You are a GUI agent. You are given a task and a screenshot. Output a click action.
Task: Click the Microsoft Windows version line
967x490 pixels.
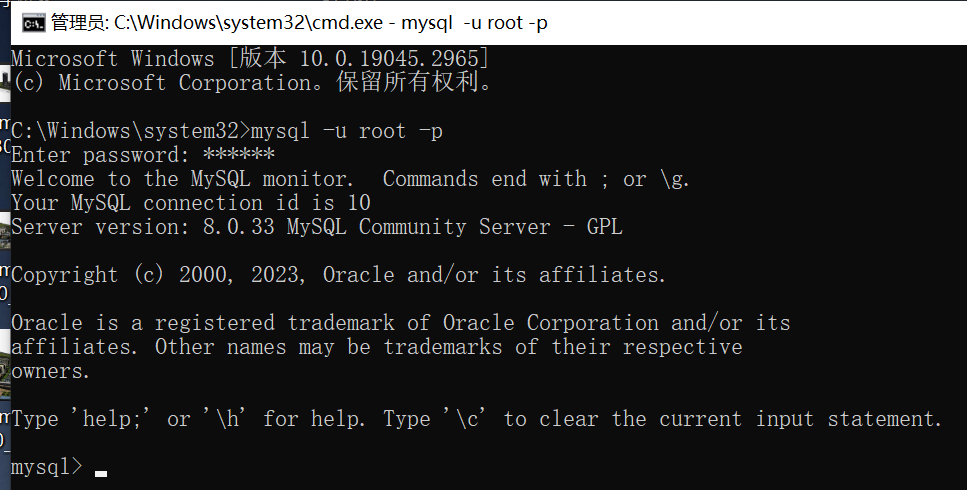pyautogui.click(x=250, y=59)
